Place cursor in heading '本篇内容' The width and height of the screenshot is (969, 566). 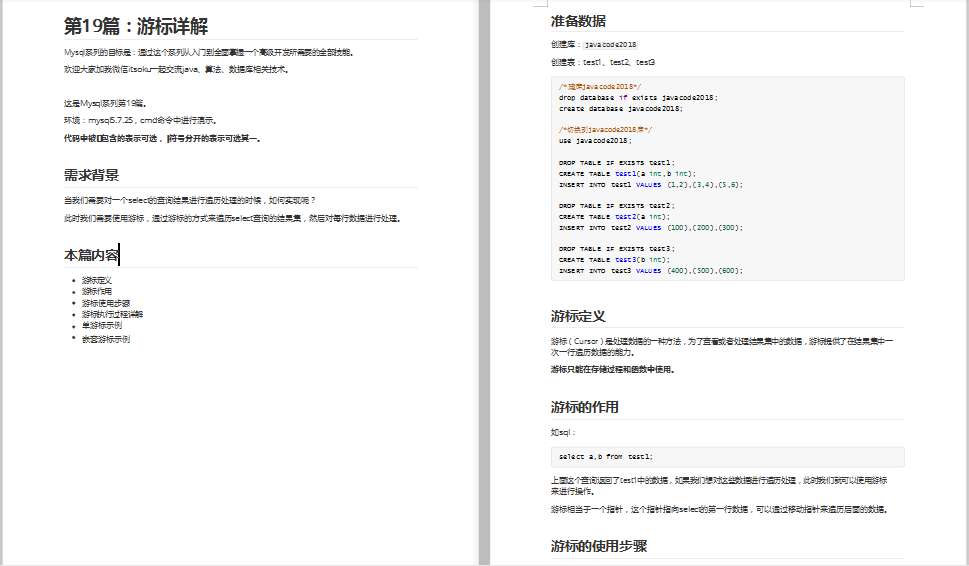[91, 255]
